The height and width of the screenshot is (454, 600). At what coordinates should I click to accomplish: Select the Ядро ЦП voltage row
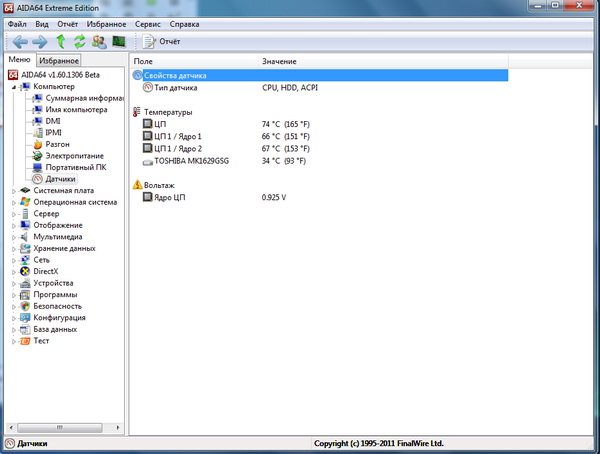point(320,197)
